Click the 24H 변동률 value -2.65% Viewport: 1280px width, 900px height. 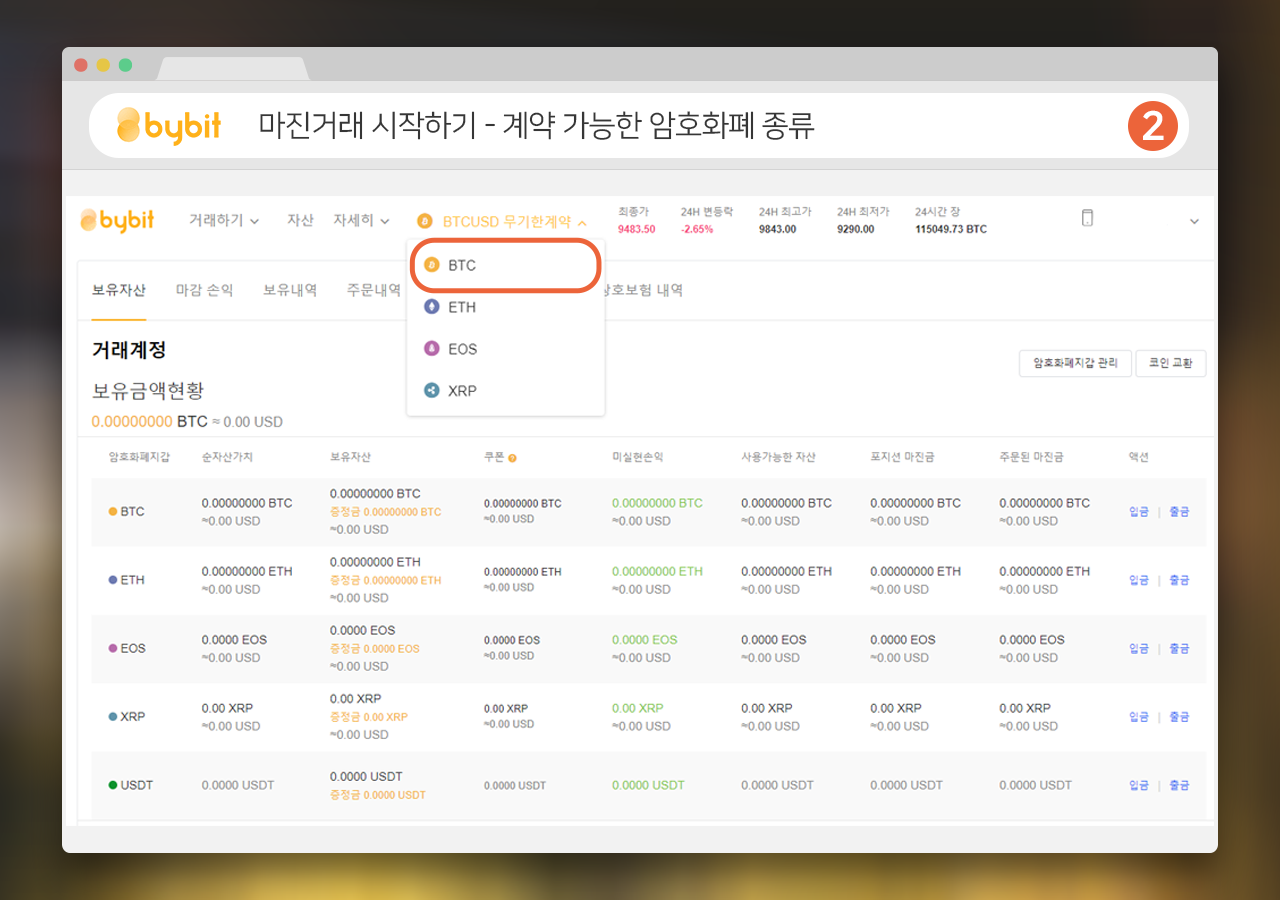point(697,229)
